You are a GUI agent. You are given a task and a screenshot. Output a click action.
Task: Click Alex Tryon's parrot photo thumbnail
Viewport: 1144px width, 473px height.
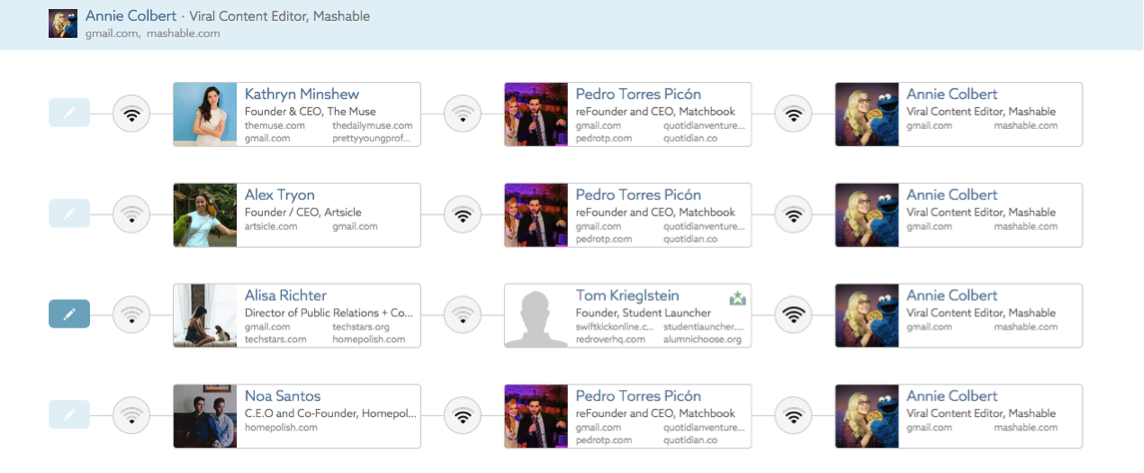[x=205, y=215]
